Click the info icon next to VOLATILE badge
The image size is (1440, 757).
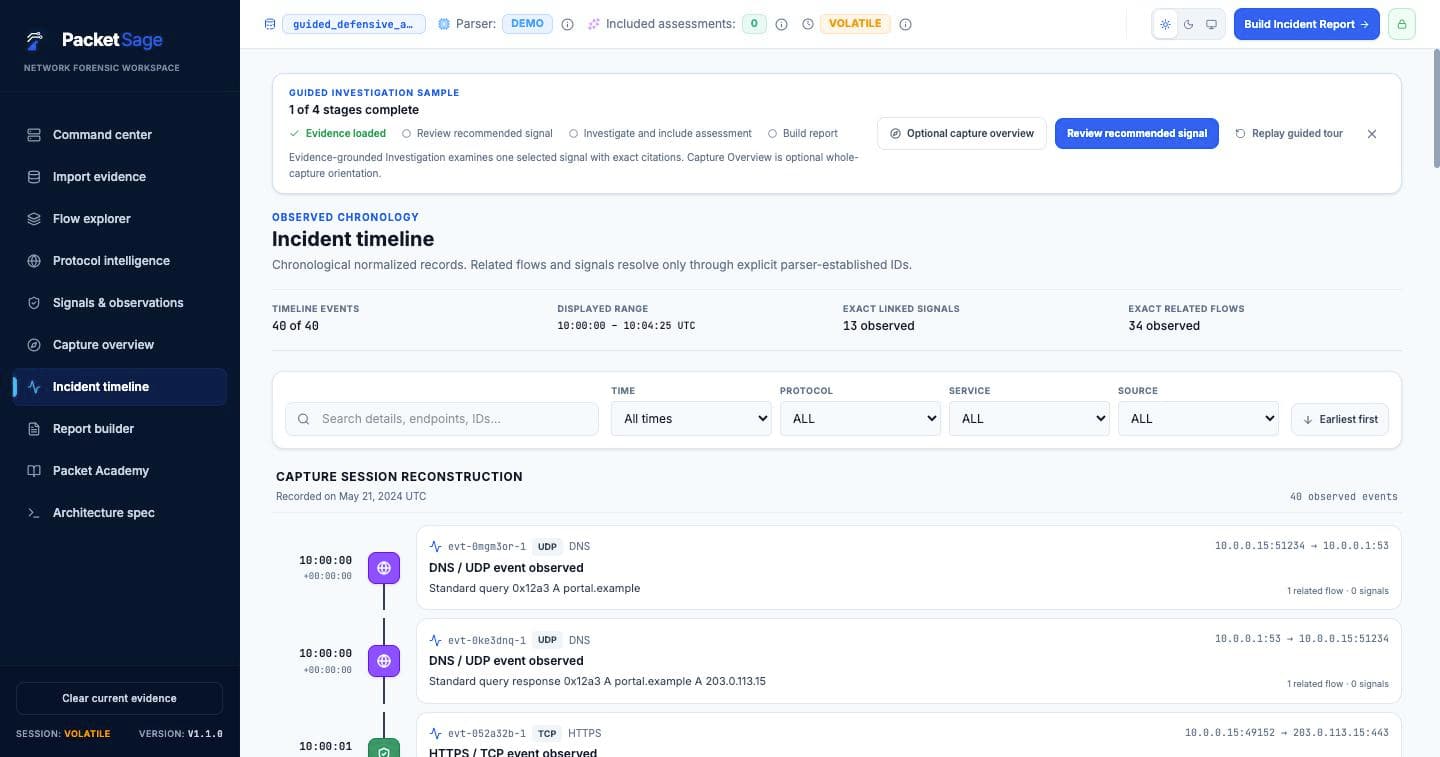click(906, 24)
